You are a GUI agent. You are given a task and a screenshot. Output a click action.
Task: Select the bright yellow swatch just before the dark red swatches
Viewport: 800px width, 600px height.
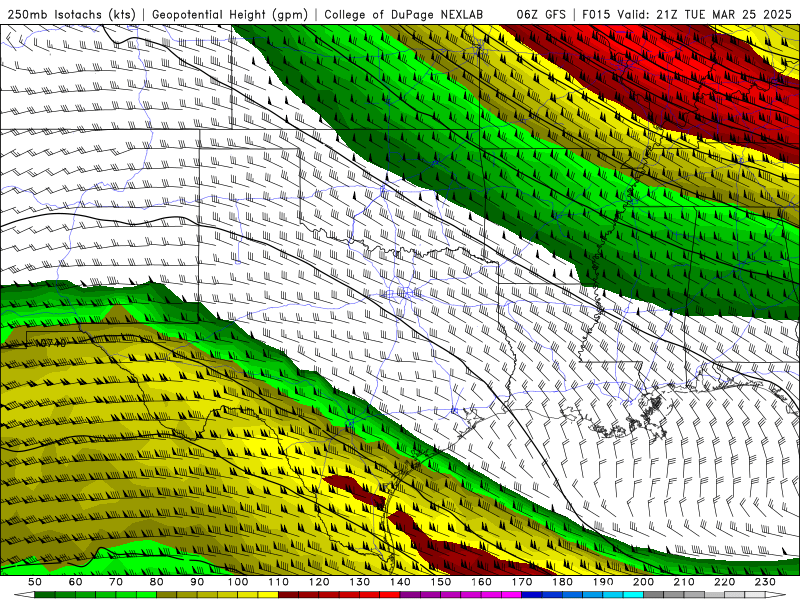pos(268,594)
